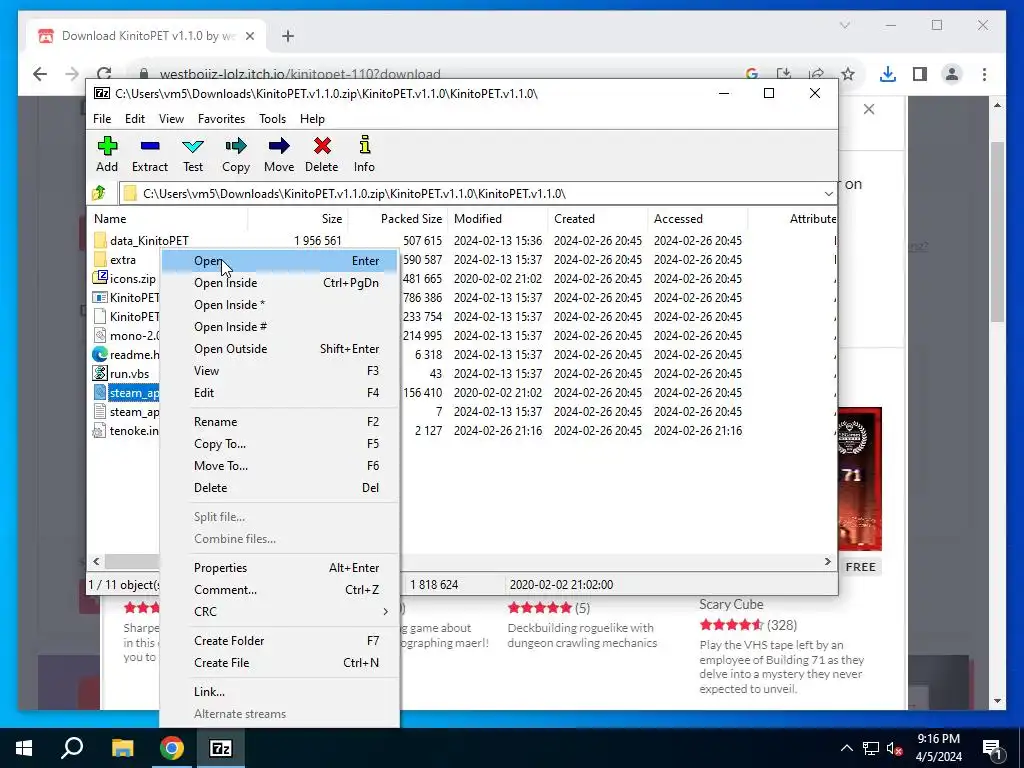Select the extra folder icon
This screenshot has height=768, width=1024.
pos(100,260)
